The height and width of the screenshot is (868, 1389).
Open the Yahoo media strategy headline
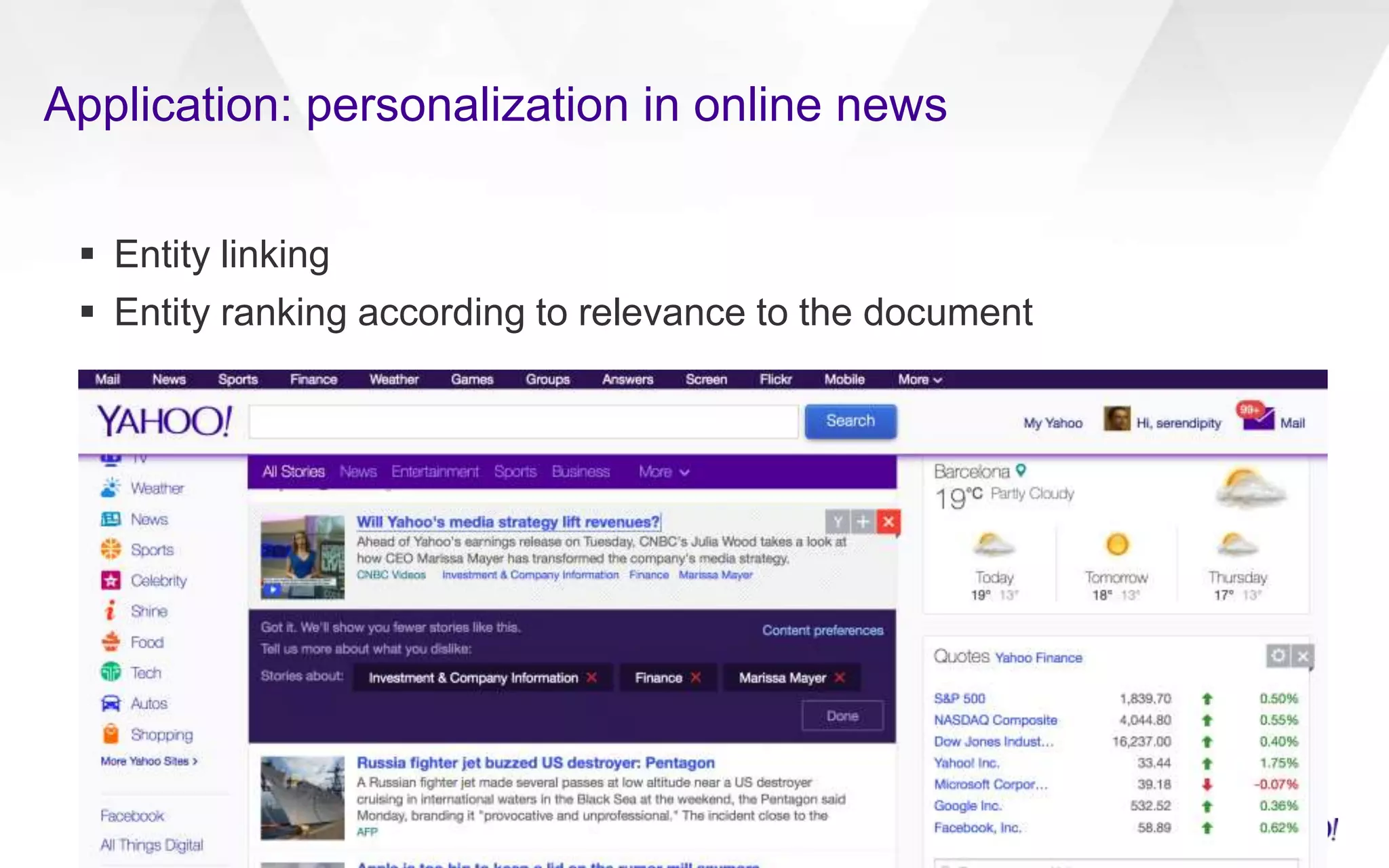click(508, 522)
